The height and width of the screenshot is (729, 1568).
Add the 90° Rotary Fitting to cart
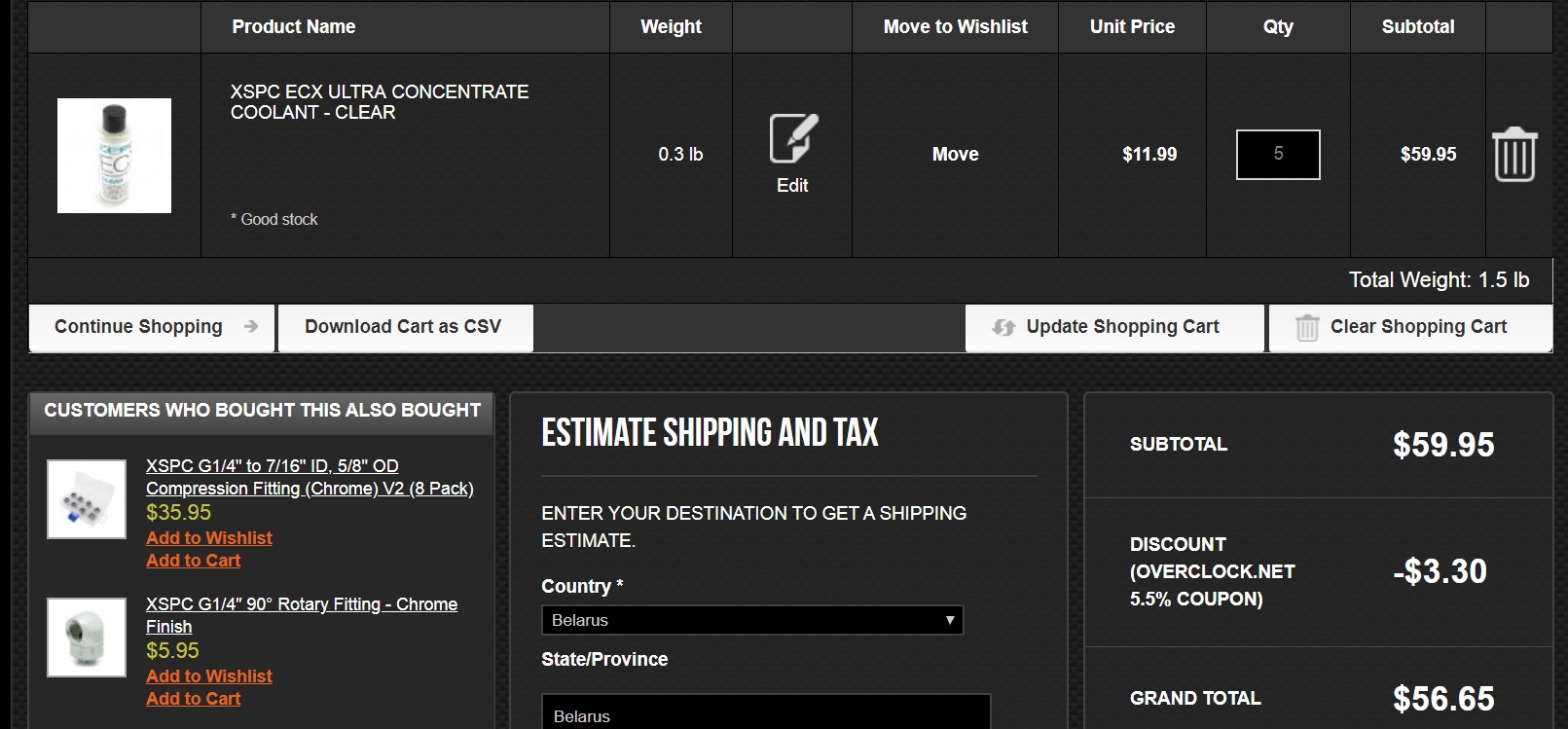coord(193,699)
